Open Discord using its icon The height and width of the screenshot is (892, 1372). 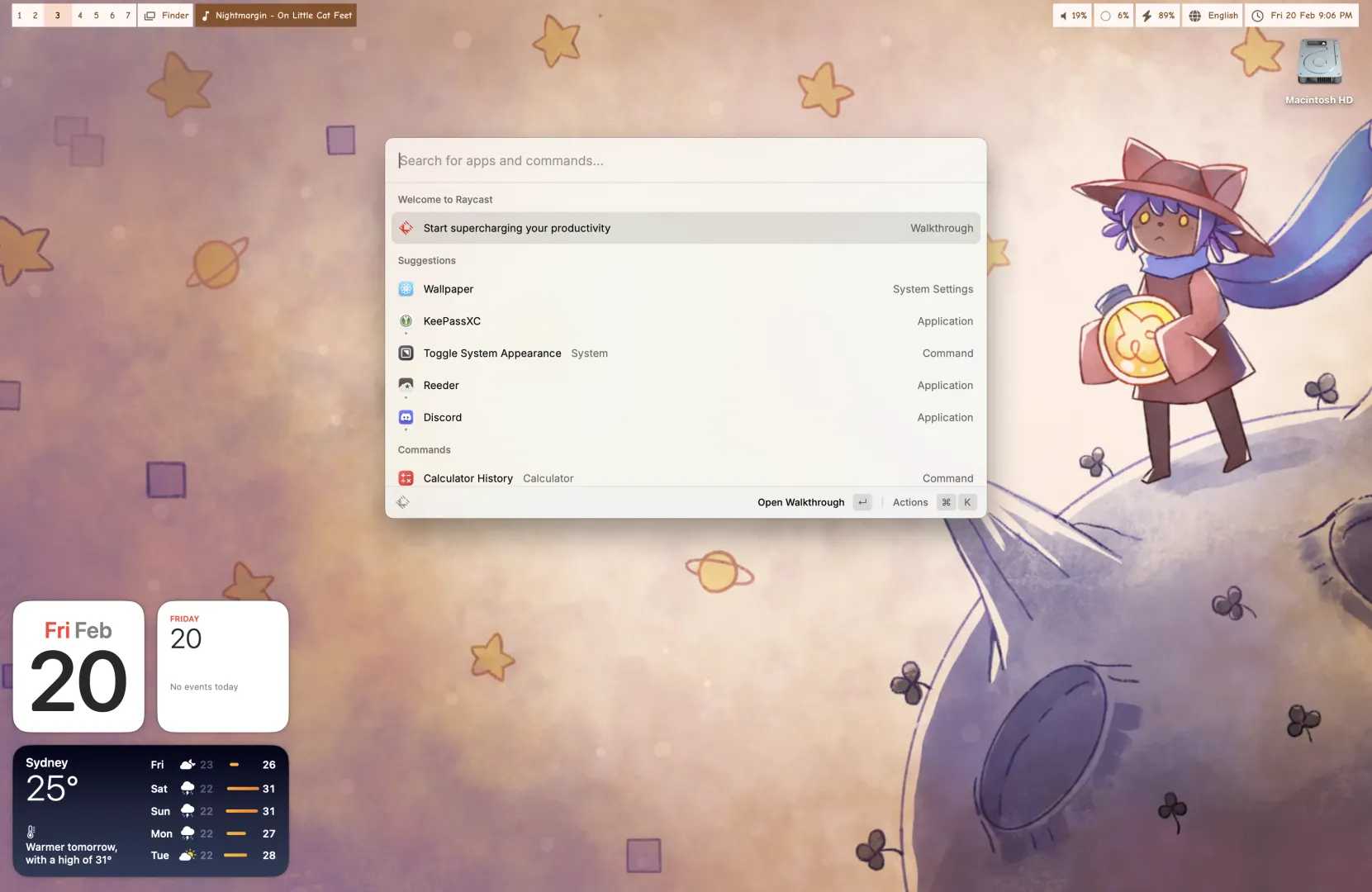tap(406, 417)
